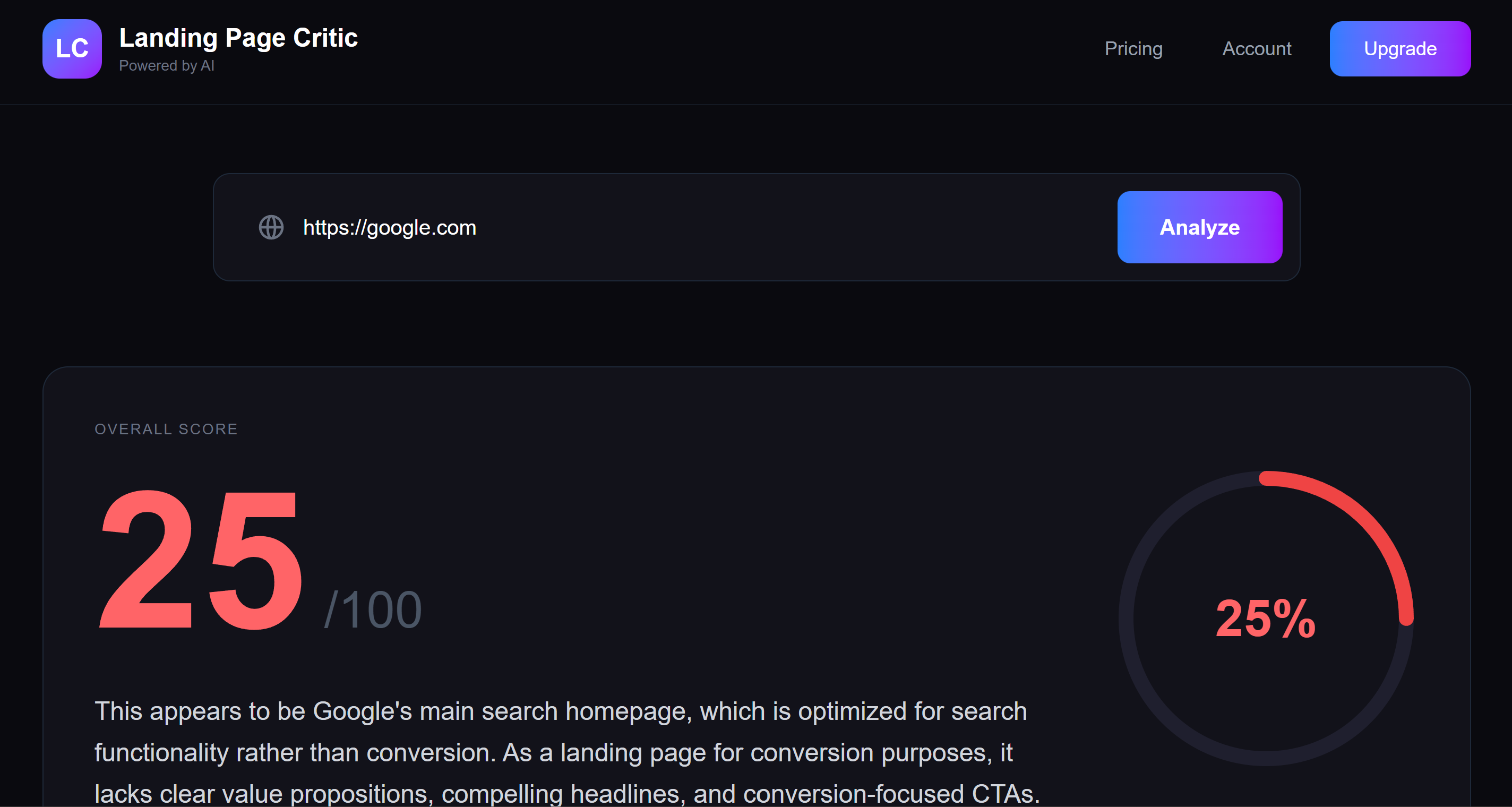Open the Pricing page
This screenshot has height=807, width=1512.
(1133, 49)
